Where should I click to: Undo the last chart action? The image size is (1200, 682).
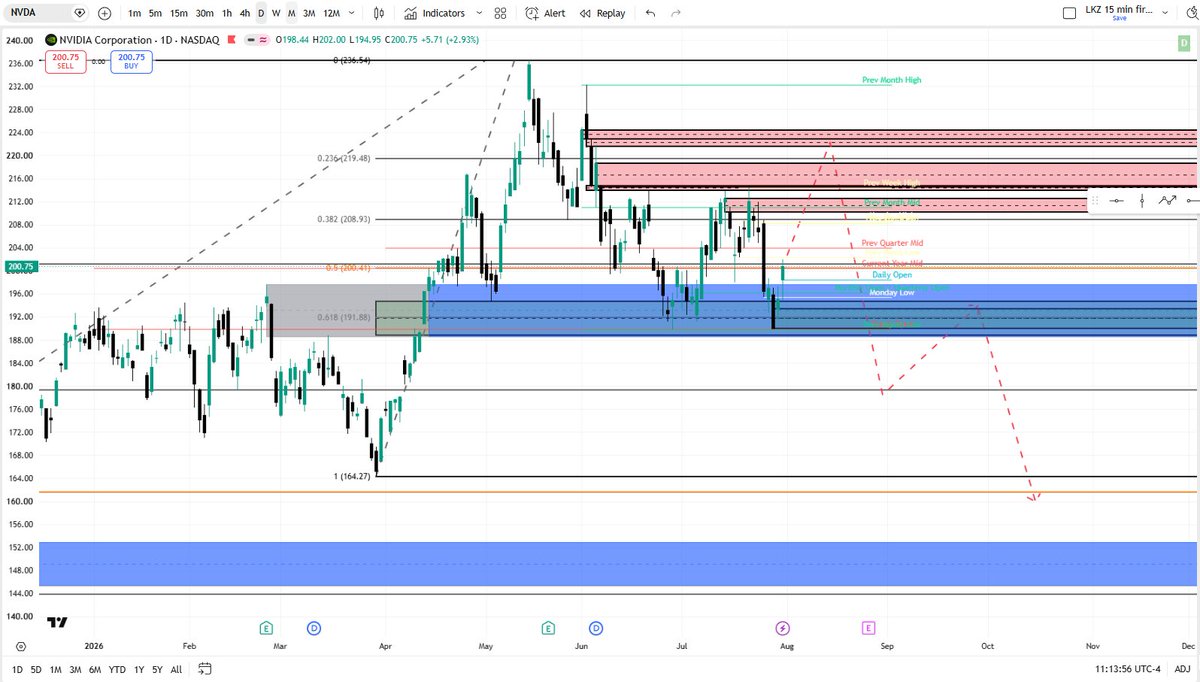651,13
